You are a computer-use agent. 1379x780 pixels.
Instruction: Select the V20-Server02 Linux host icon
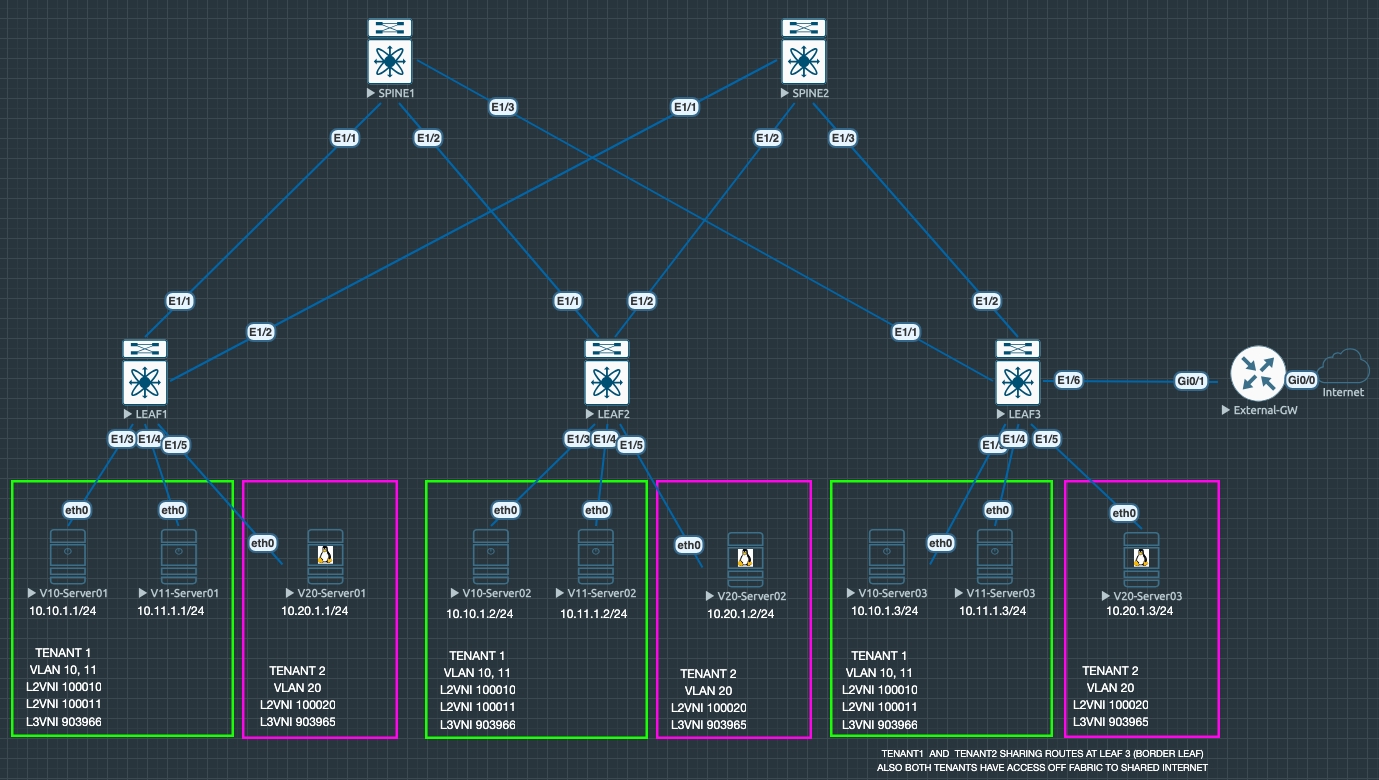[x=745, y=560]
